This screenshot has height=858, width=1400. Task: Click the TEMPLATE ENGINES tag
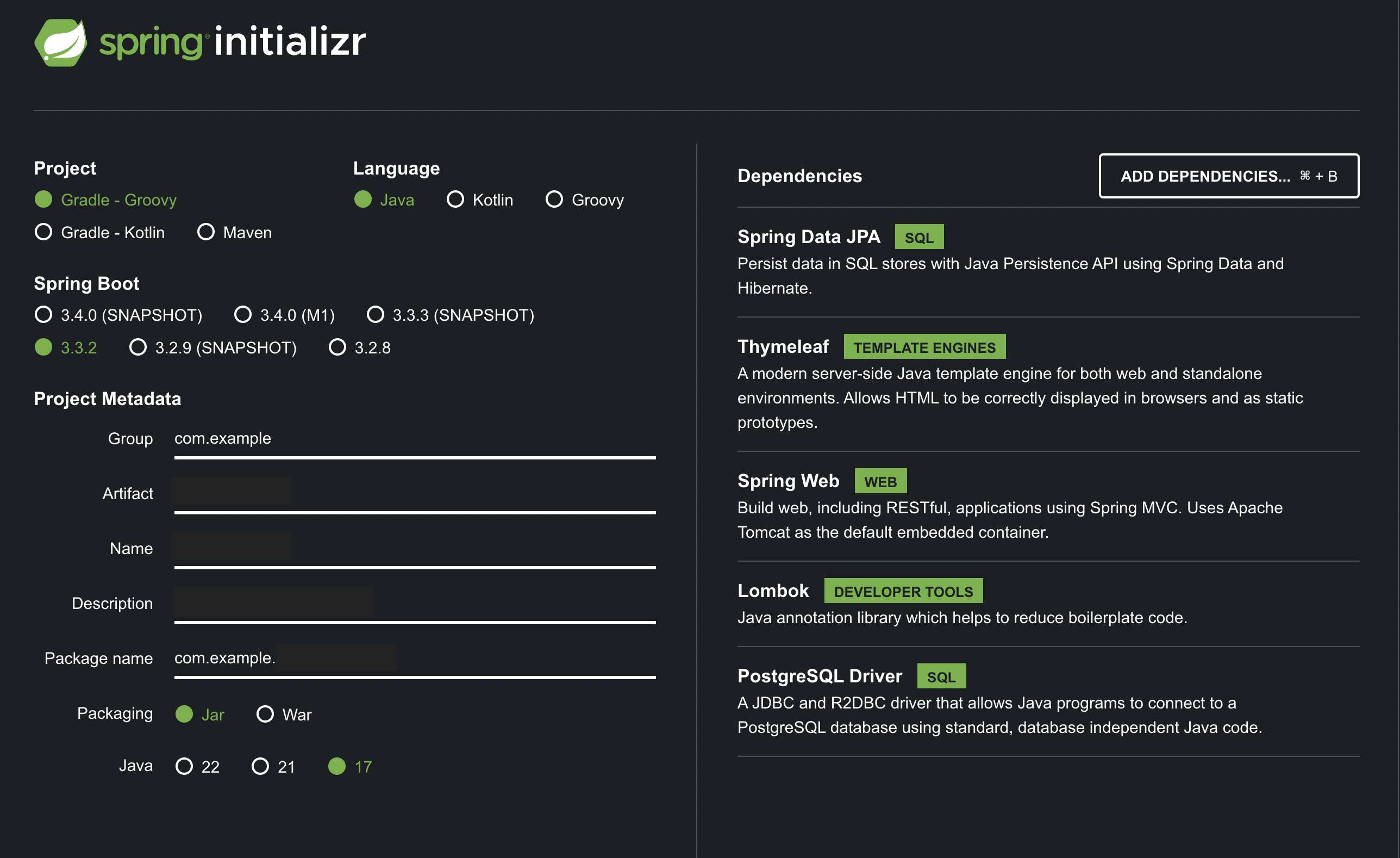tap(924, 346)
